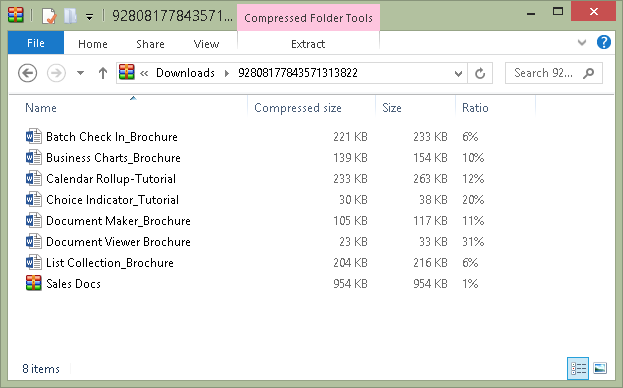Expand the address bar history dropdown

point(458,73)
